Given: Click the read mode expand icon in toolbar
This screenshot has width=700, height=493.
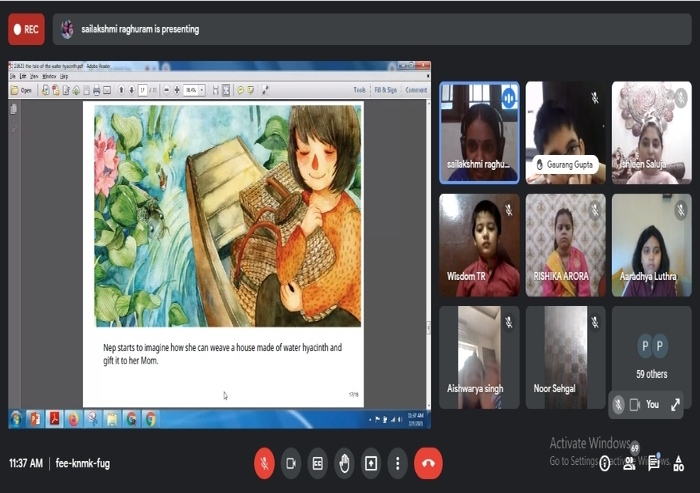Looking at the screenshot, I should (x=266, y=90).
